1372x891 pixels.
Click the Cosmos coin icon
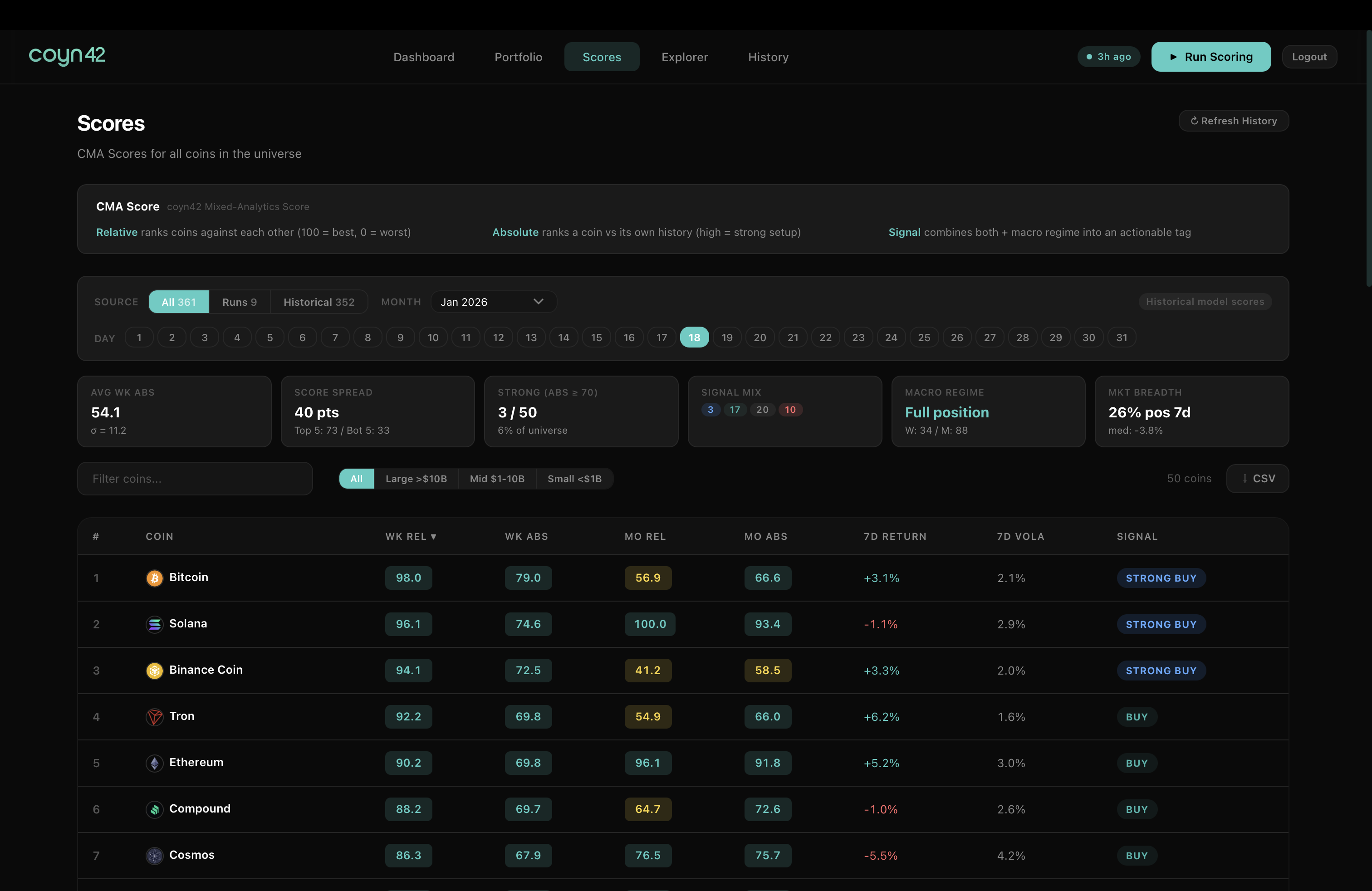pyautogui.click(x=154, y=856)
